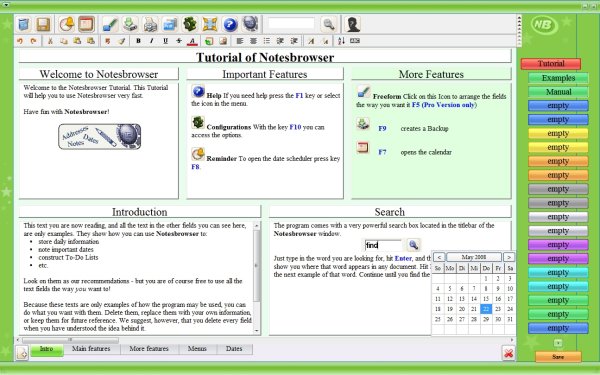The width and height of the screenshot is (600, 375).
Task: Open Configurations via the green gear icon
Action: point(190,24)
